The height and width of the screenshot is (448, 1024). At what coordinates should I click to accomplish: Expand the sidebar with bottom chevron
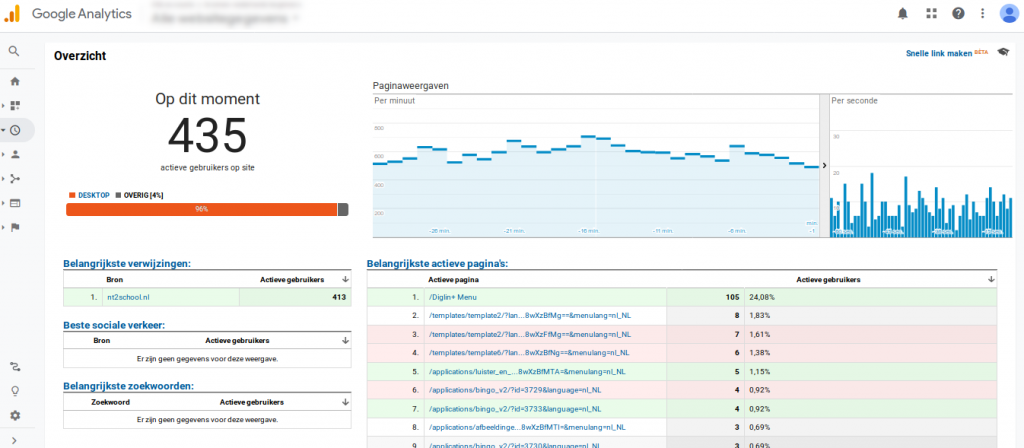click(15, 439)
